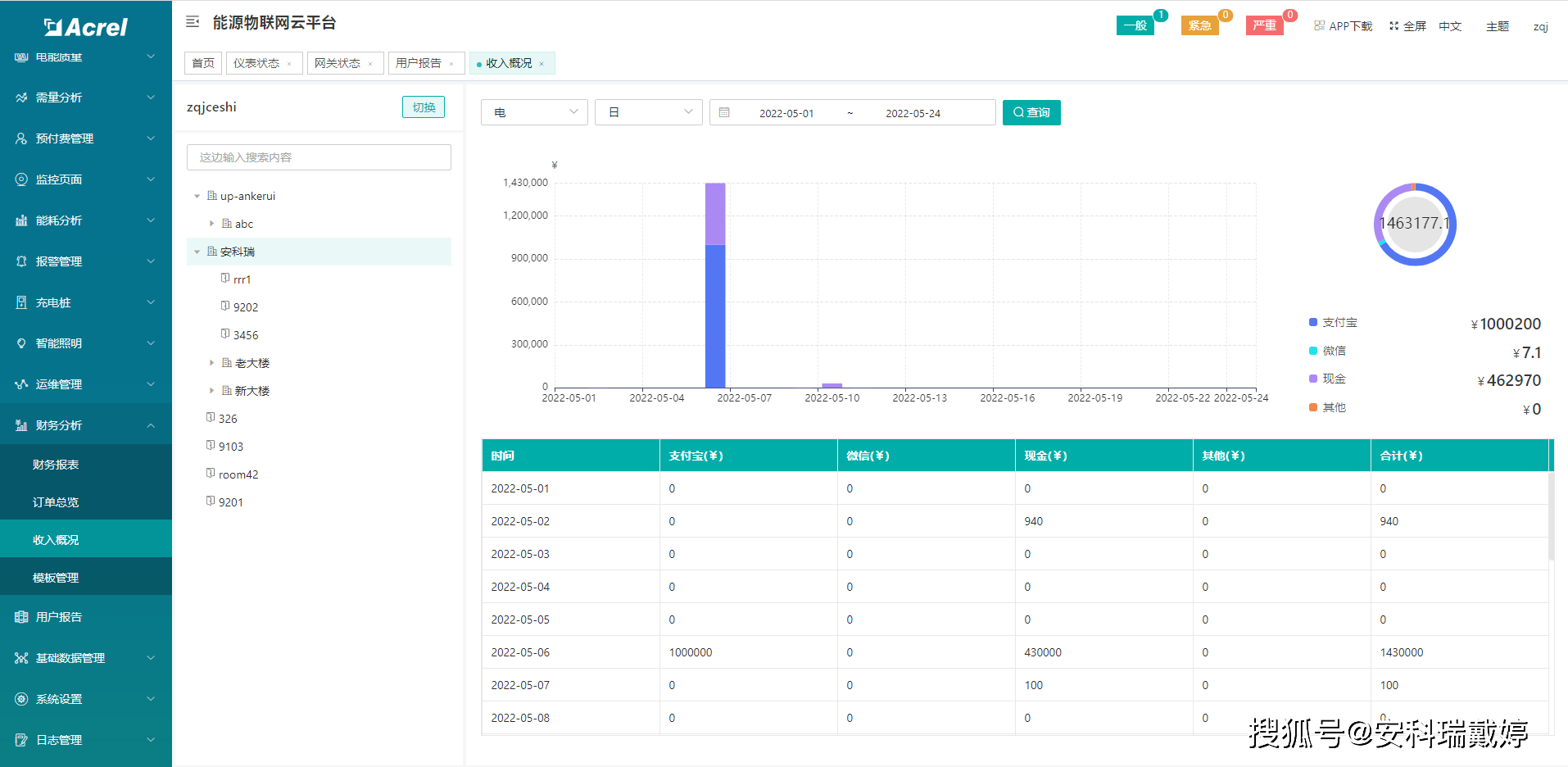Toggle 现金 legend series visibility
1568x767 pixels.
click(1327, 379)
